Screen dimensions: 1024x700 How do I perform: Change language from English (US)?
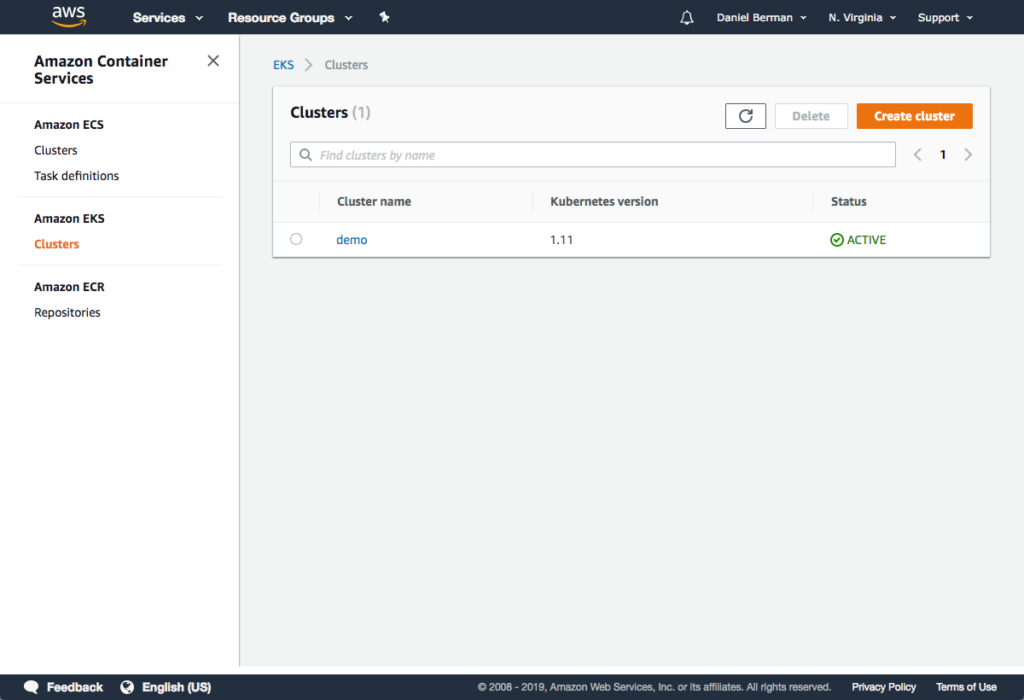(176, 687)
